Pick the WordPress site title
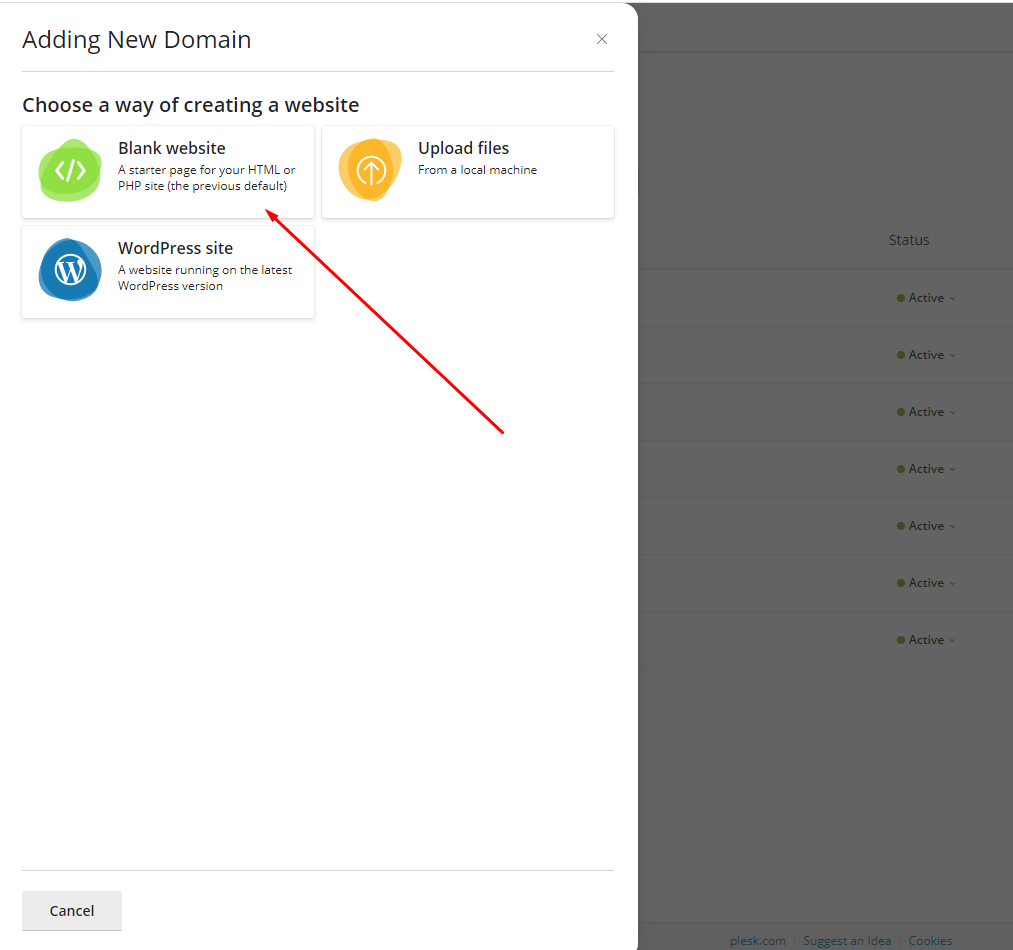The height and width of the screenshot is (950, 1013). (175, 248)
